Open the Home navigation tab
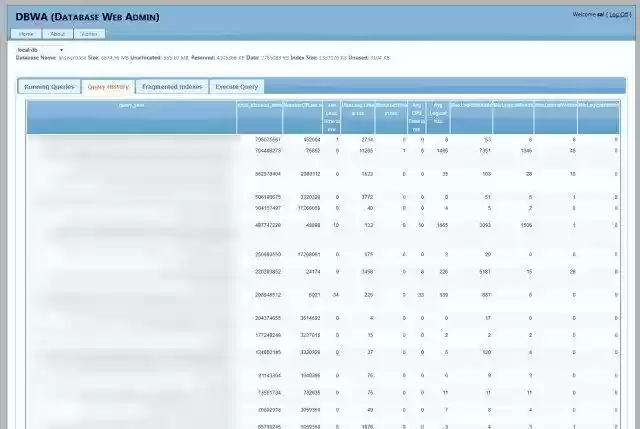640x429 pixels. (26, 34)
